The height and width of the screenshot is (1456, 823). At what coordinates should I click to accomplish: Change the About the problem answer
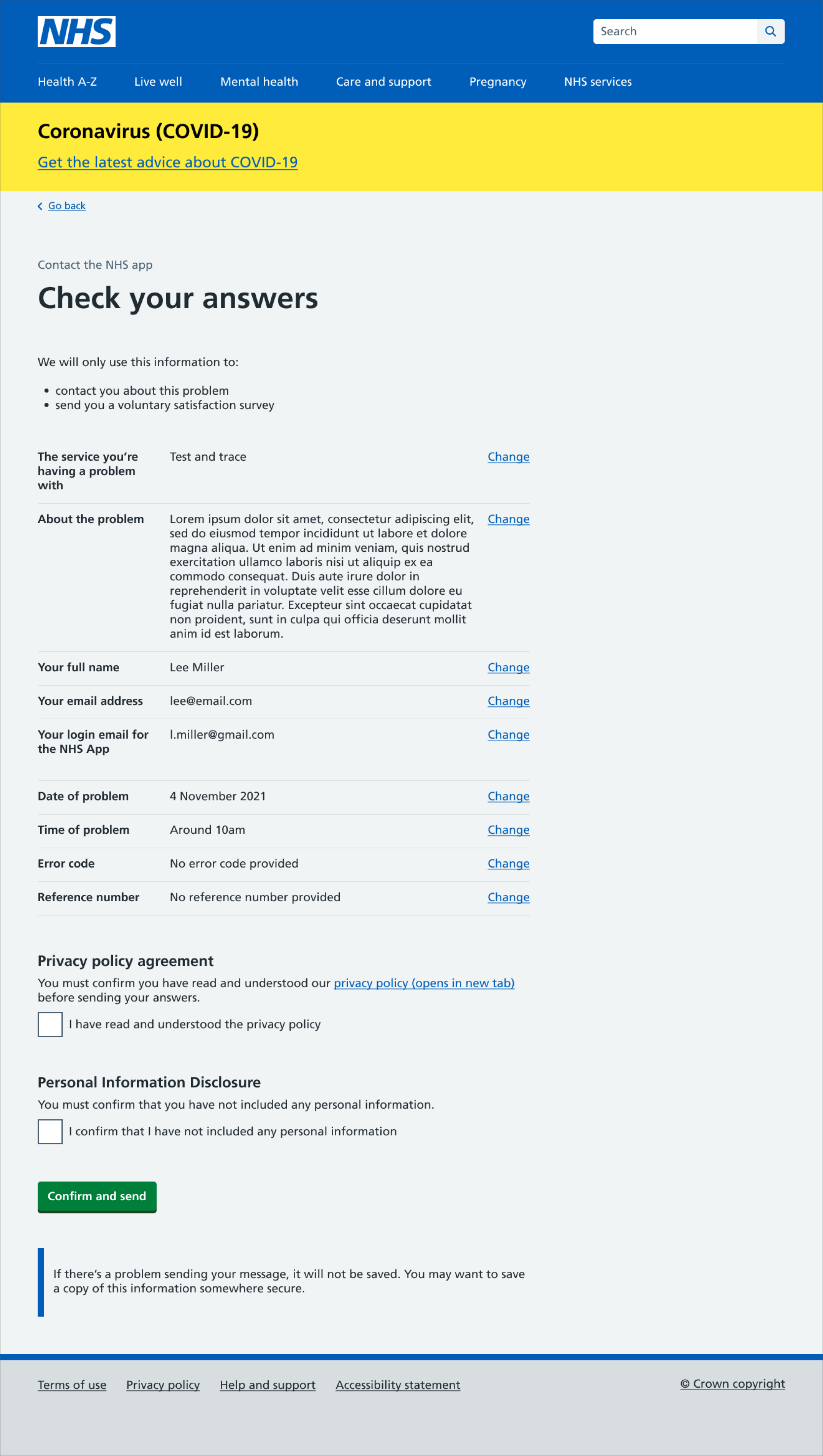tap(508, 519)
